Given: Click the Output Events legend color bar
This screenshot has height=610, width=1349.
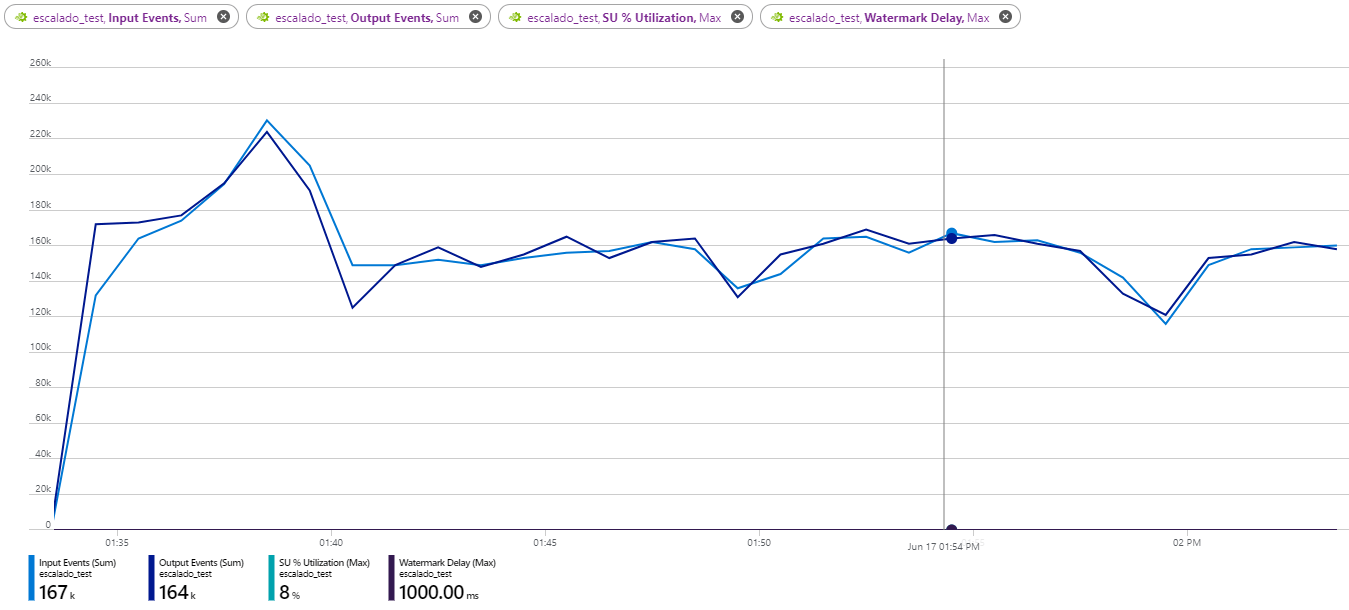Looking at the screenshot, I should pos(152,579).
